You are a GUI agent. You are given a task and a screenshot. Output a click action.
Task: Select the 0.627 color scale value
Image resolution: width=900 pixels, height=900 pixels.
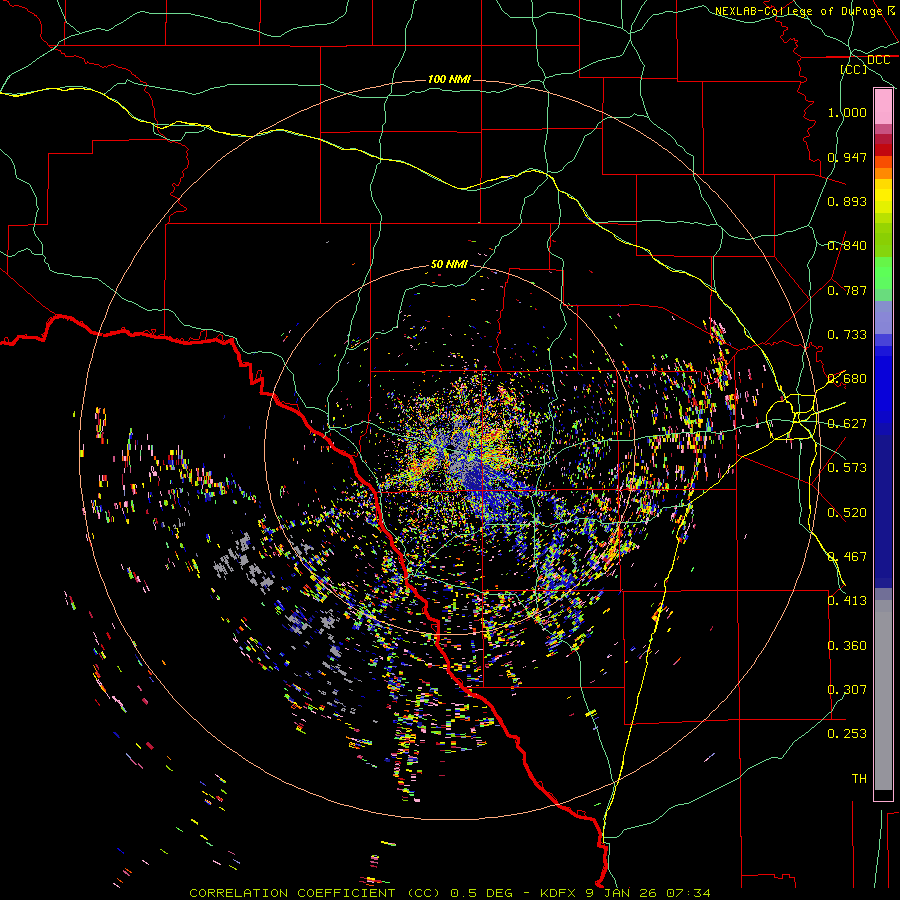tap(847, 424)
